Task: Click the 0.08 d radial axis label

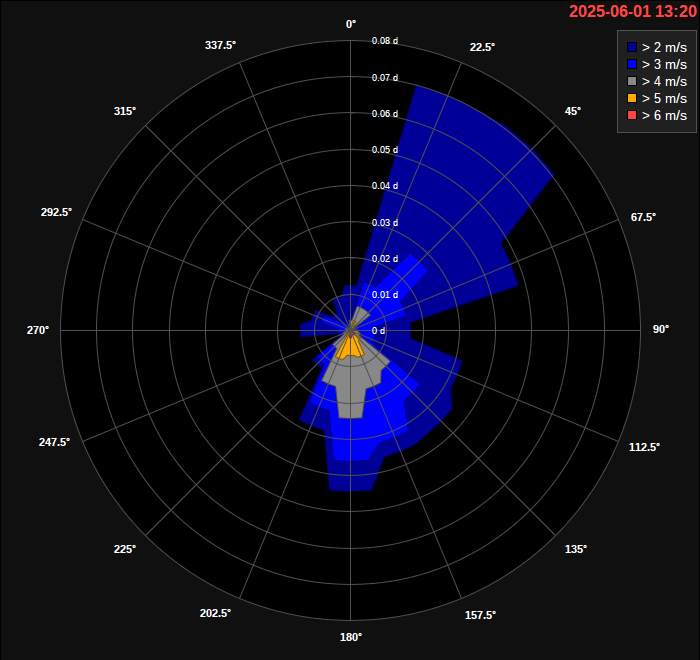Action: [385, 41]
